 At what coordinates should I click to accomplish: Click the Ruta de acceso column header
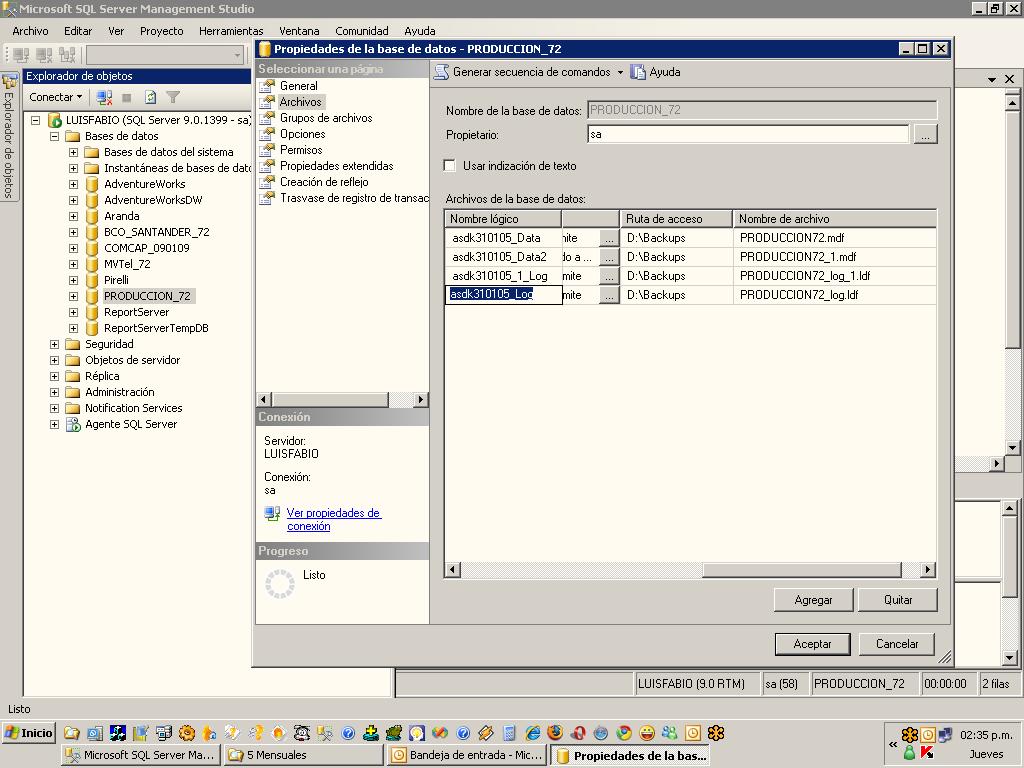tap(676, 219)
